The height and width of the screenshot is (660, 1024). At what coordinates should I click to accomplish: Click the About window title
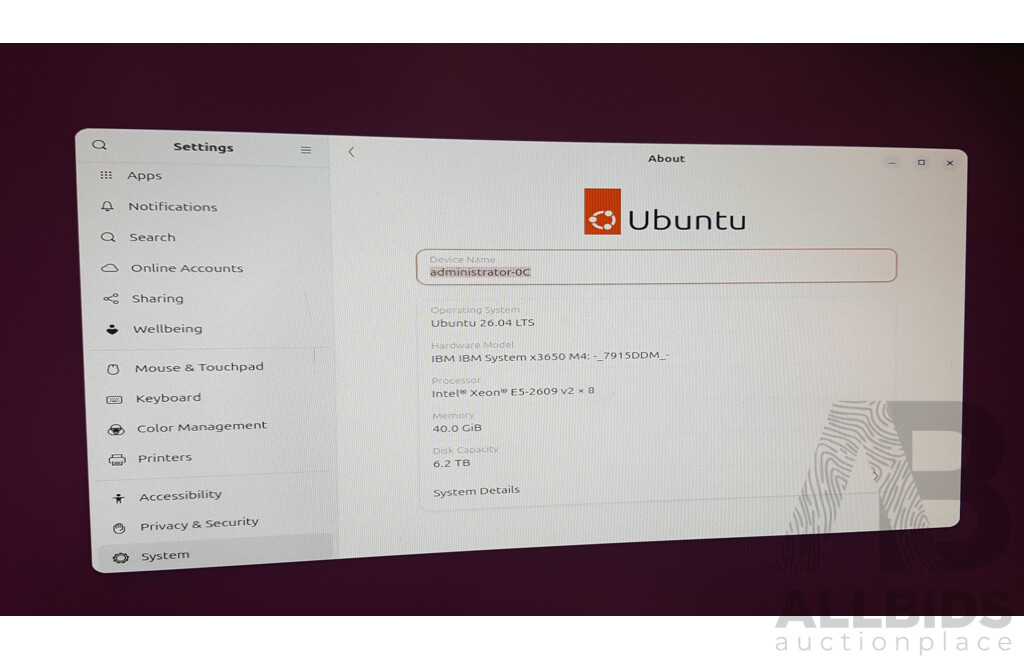666,158
